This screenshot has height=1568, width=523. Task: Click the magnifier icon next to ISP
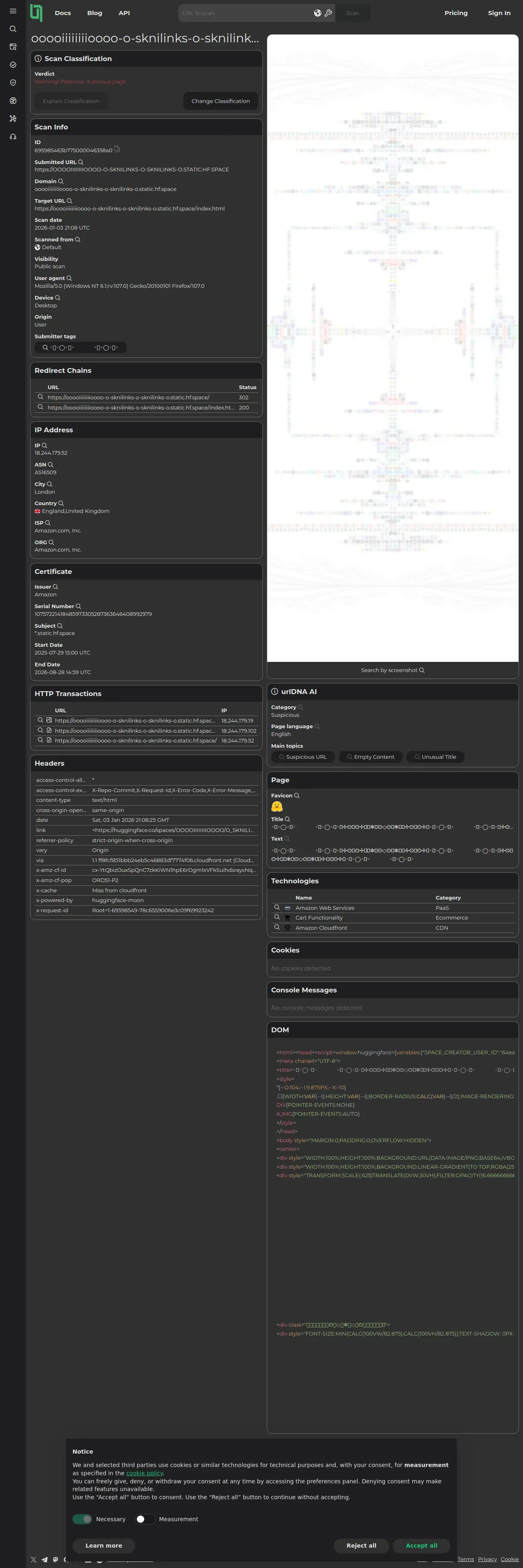(x=48, y=523)
